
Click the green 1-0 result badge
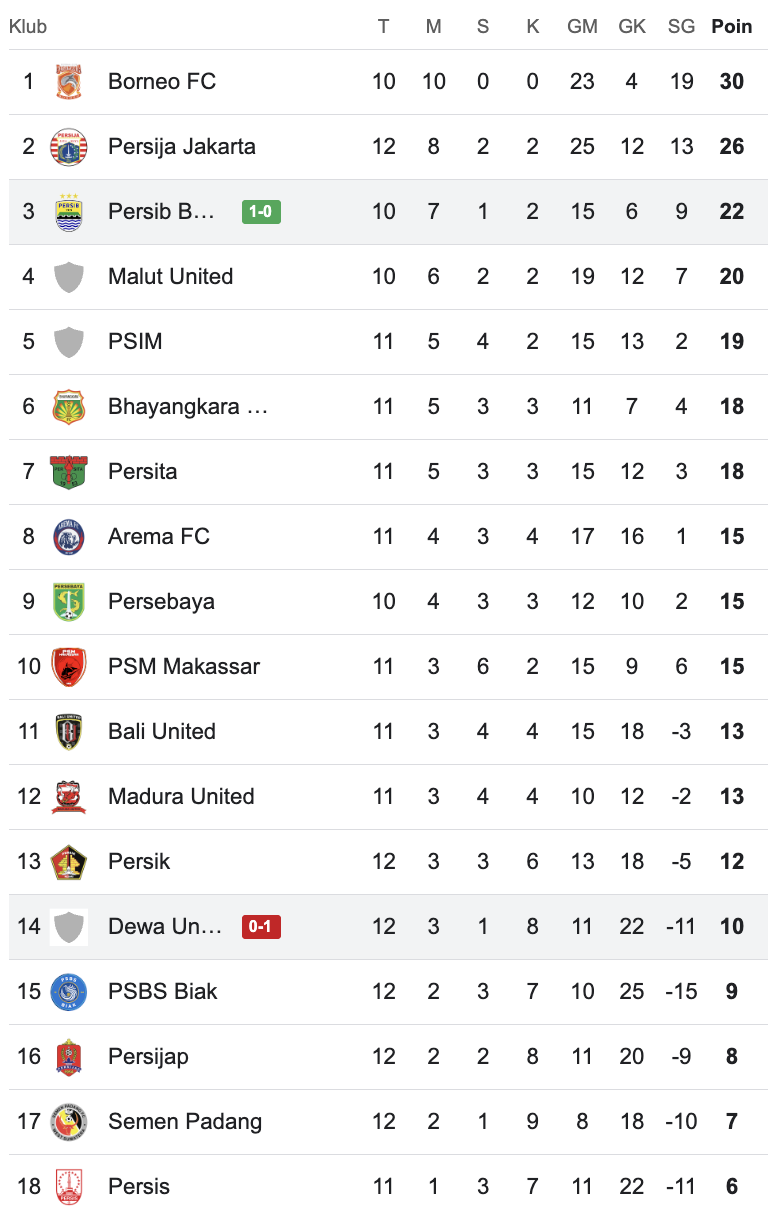(261, 211)
